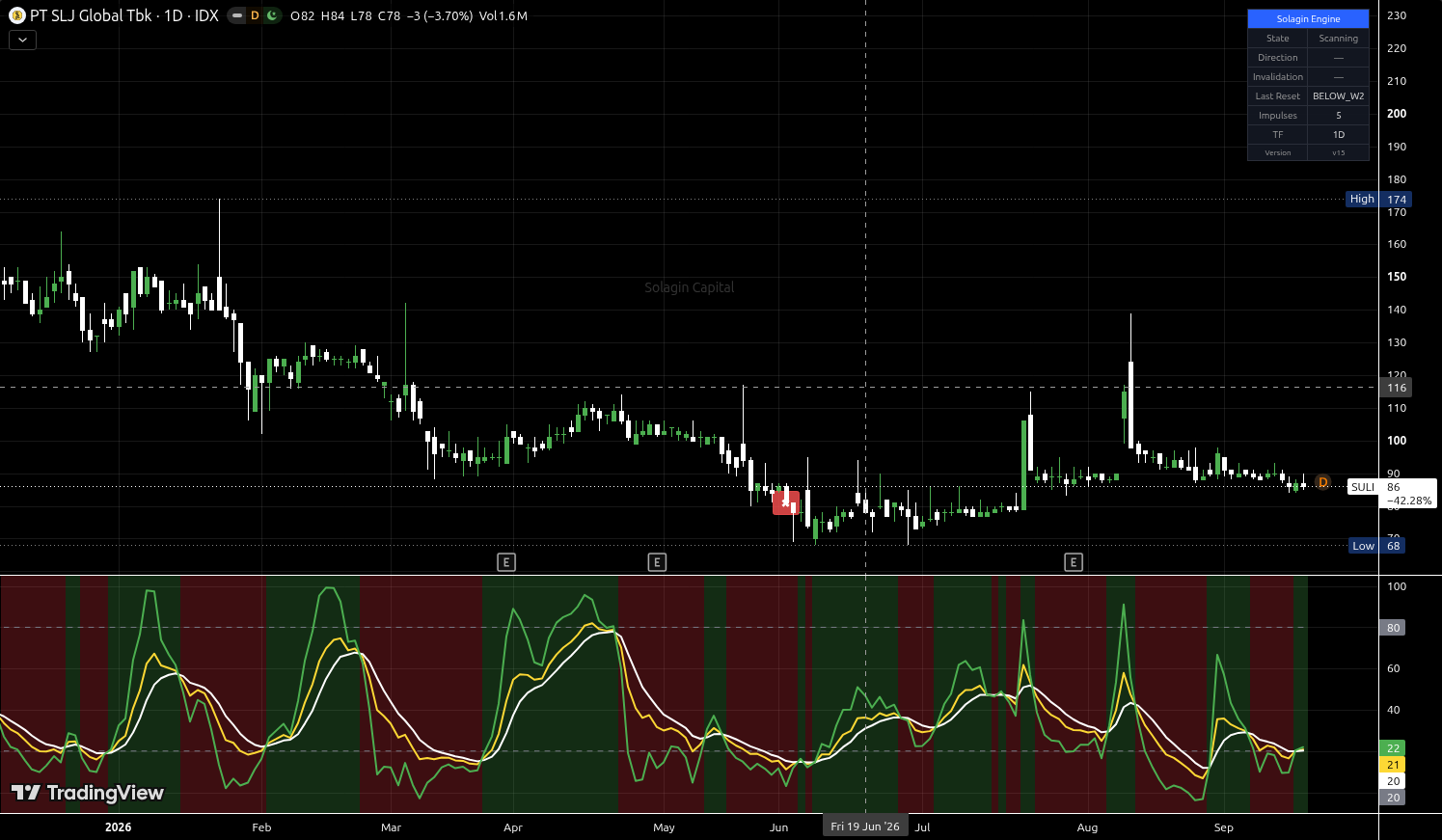Click the gray 20 level label on indicator scale

[x=1393, y=798]
